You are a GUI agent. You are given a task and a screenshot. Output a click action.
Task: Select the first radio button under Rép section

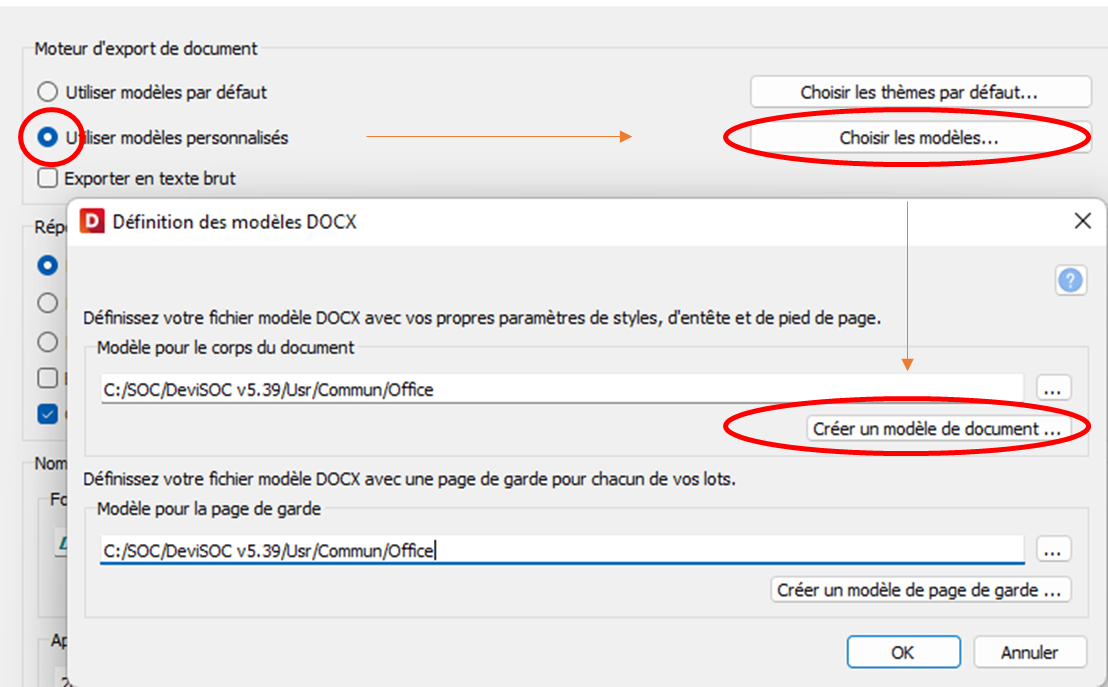[x=47, y=265]
